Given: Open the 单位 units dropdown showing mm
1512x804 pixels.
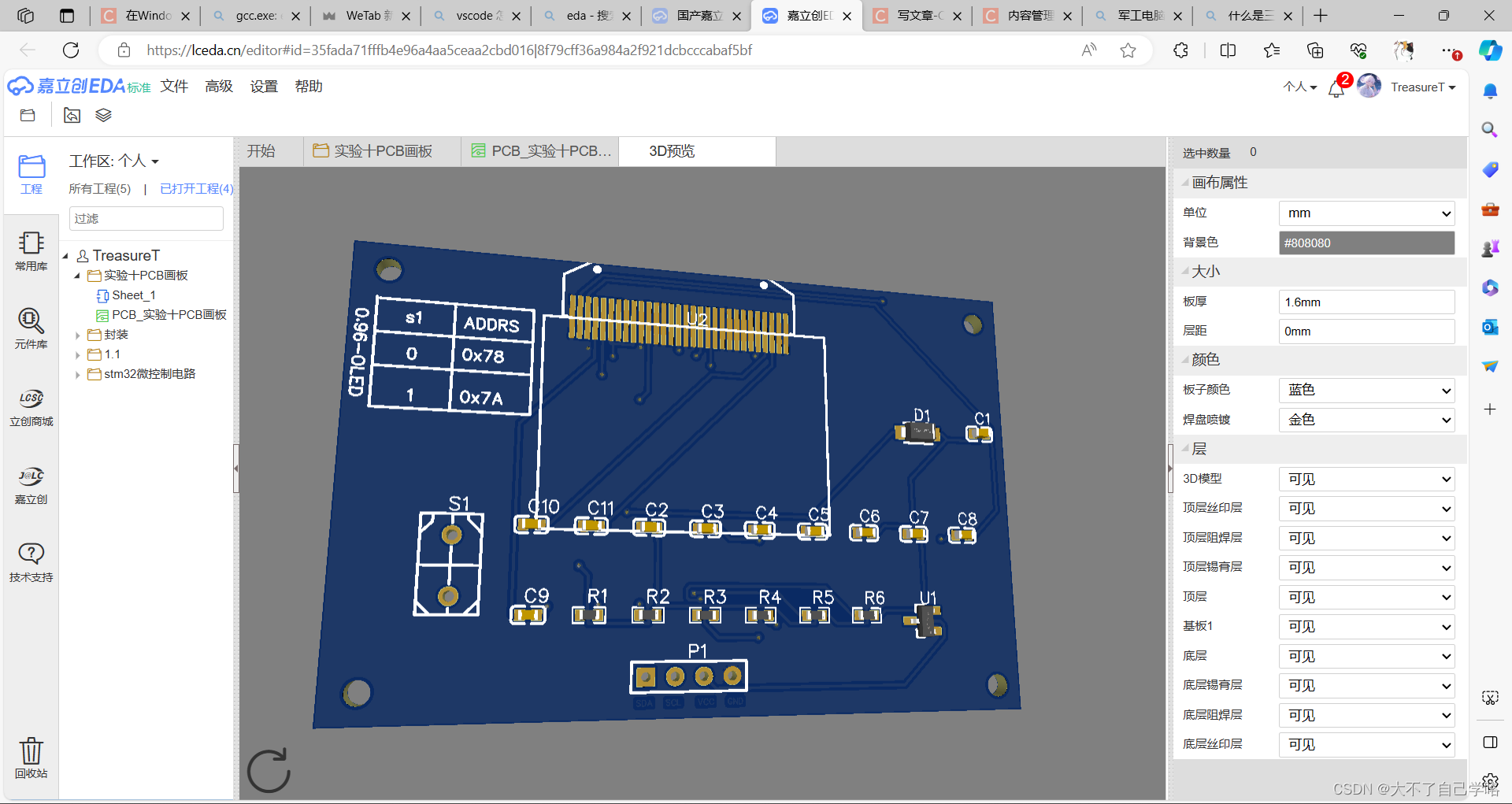Looking at the screenshot, I should pyautogui.click(x=1366, y=213).
